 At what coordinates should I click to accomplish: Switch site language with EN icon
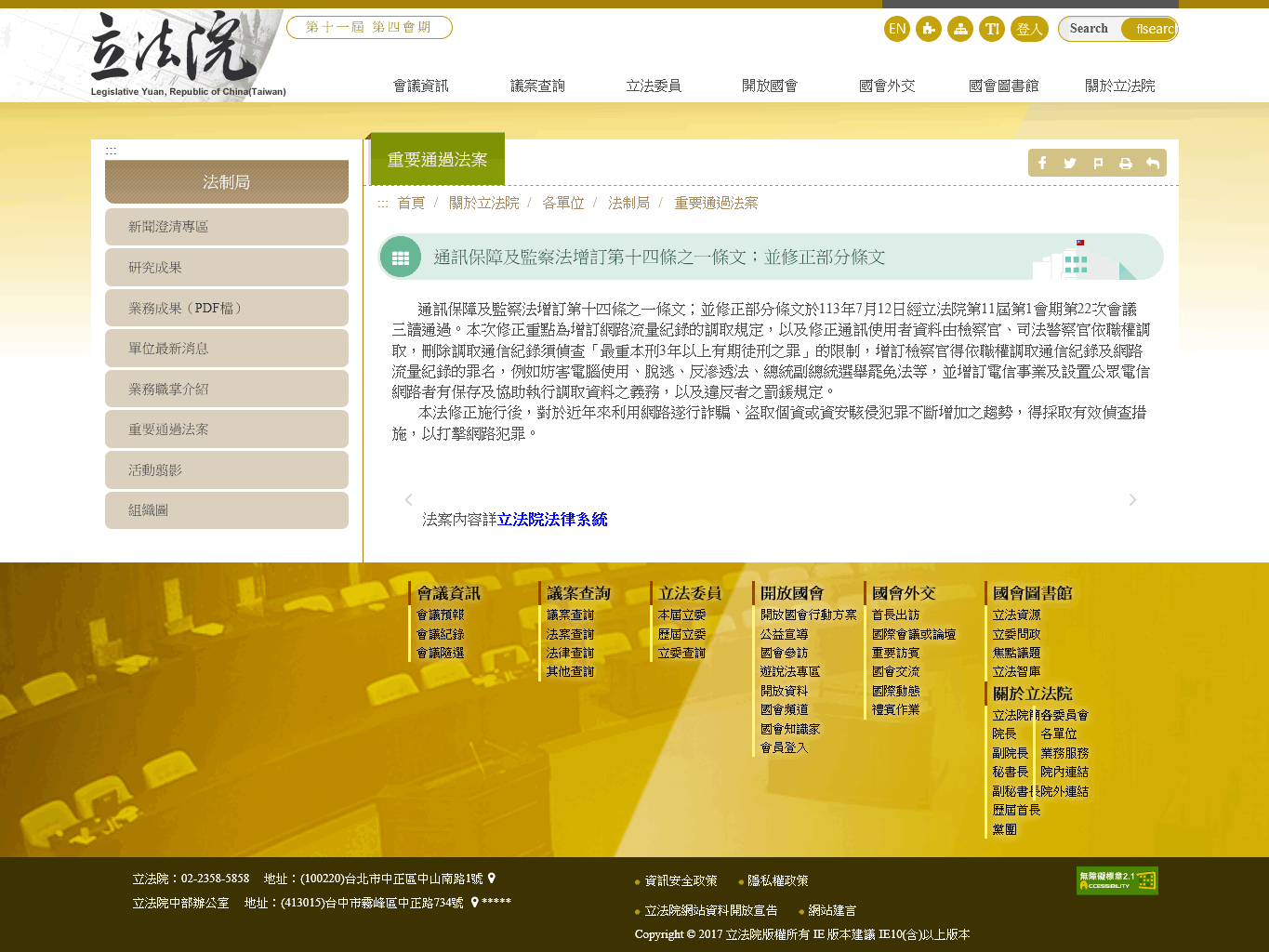(896, 29)
